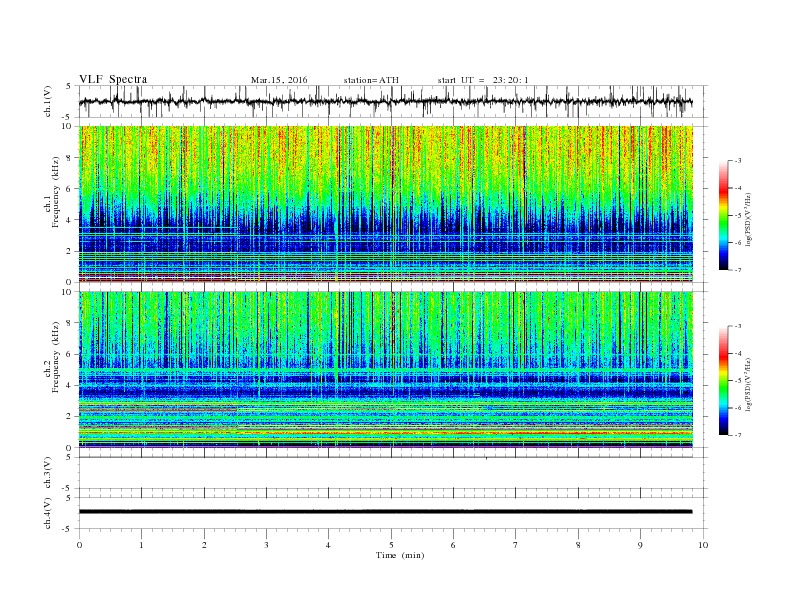Click the "-5" tick on the ch.2 colorbar
This screenshot has width=792, height=612.
737,380
